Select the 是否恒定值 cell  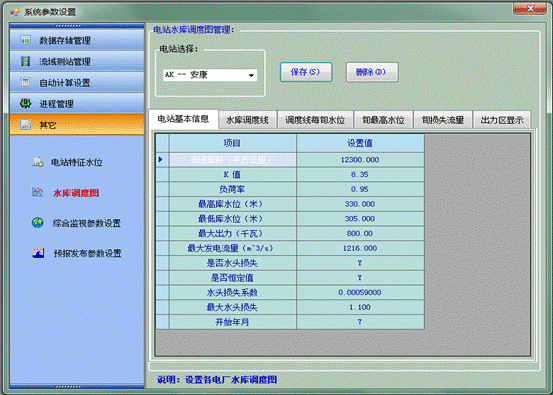click(233, 278)
